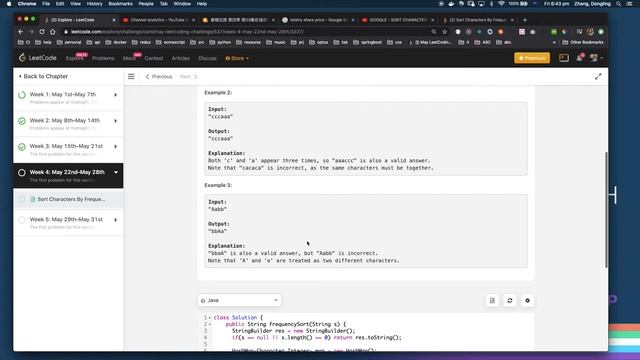Screen dimensions: 640x360
Task: Click the leetcode.com address bar
Action: pyautogui.click(x=245, y=31)
